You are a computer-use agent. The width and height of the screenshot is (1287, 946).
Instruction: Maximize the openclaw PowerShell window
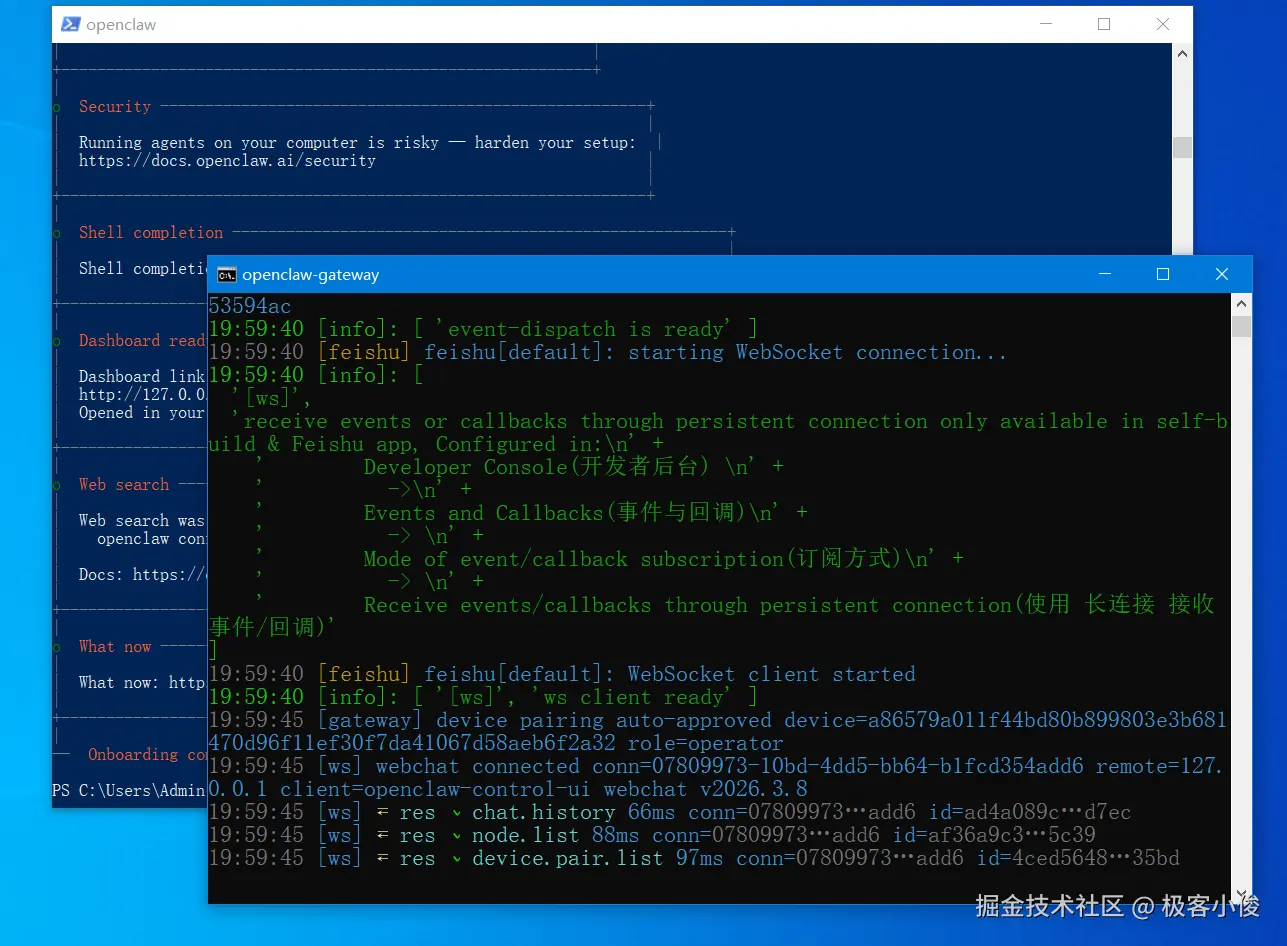coord(1104,24)
